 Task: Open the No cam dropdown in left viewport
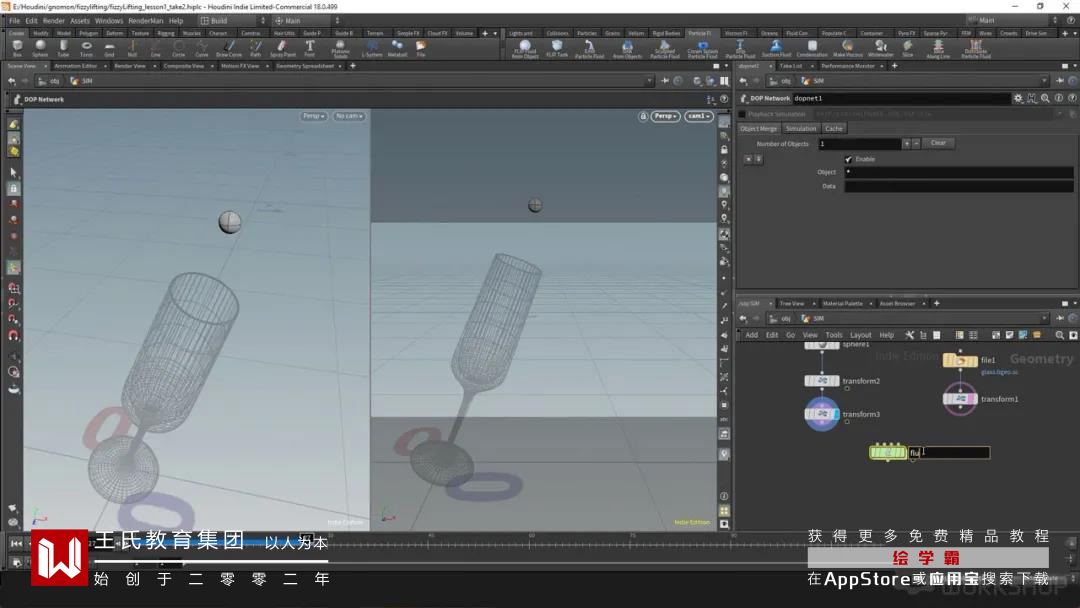(x=349, y=116)
